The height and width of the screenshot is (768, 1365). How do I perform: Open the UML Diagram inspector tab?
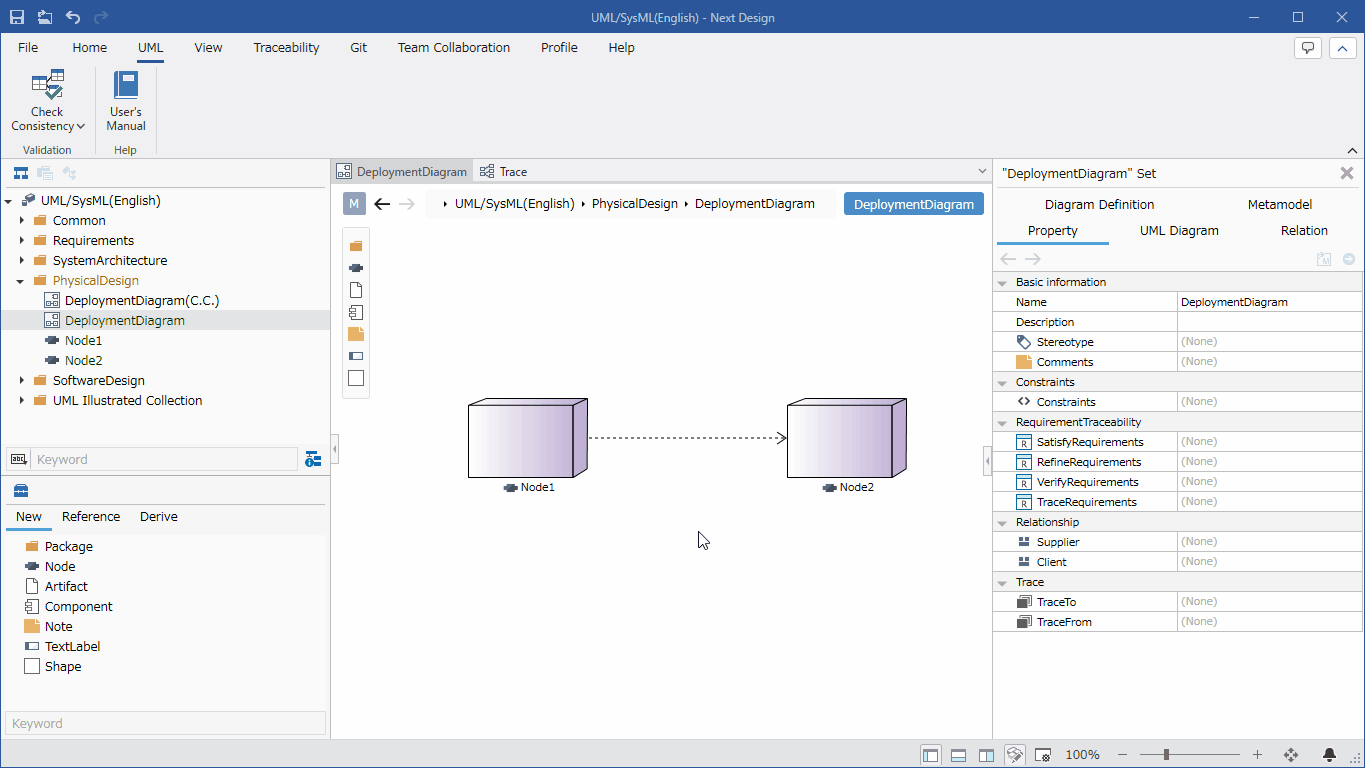tap(1179, 230)
